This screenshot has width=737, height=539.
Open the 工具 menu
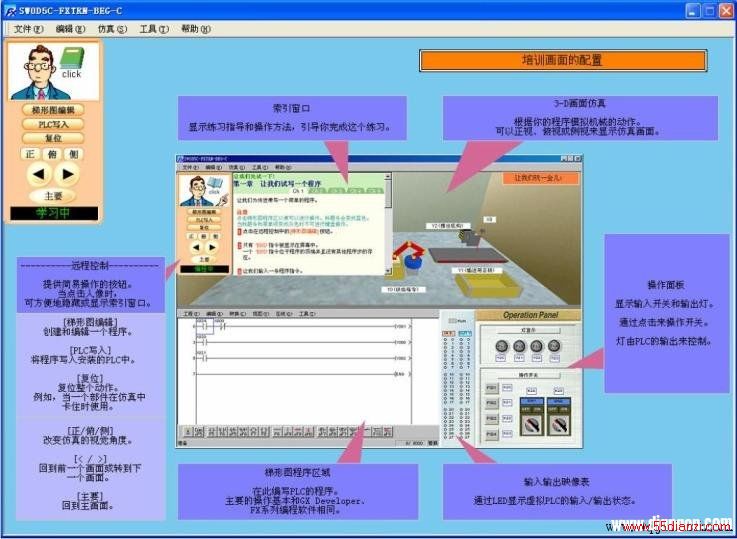pyautogui.click(x=154, y=29)
